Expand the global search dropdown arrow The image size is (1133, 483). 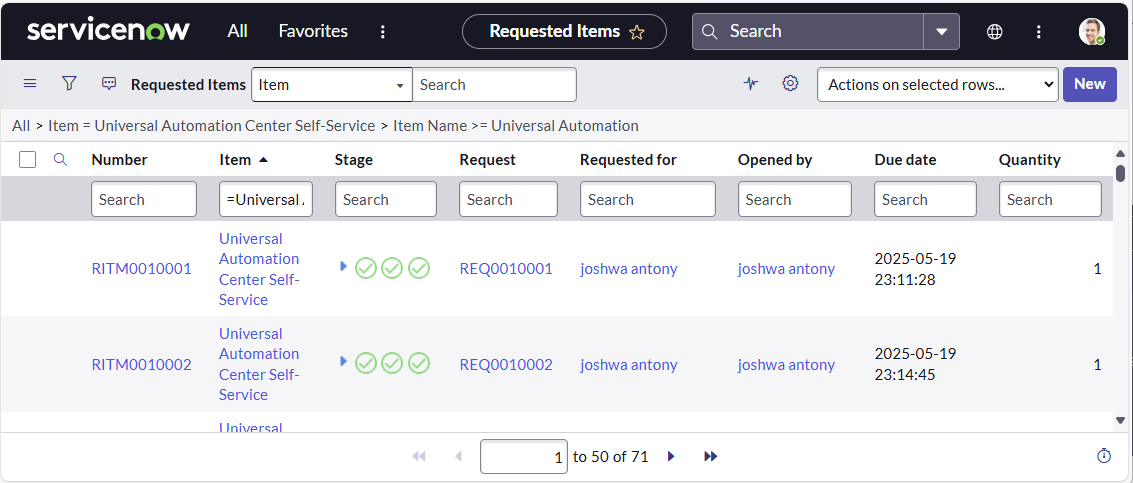click(x=942, y=32)
